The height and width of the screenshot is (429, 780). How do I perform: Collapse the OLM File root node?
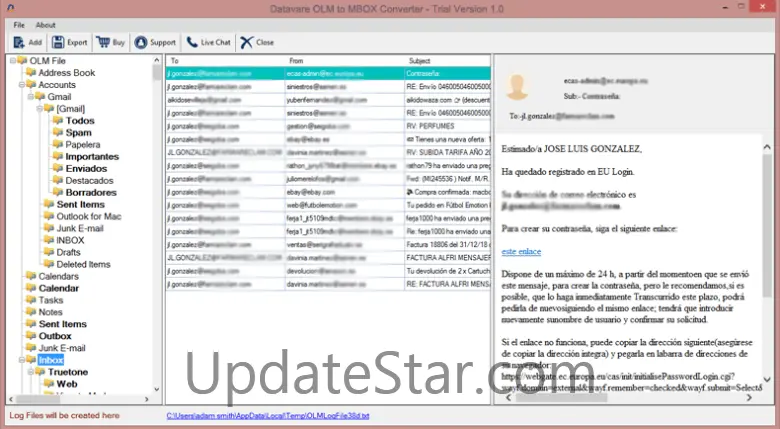pyautogui.click(x=12, y=61)
